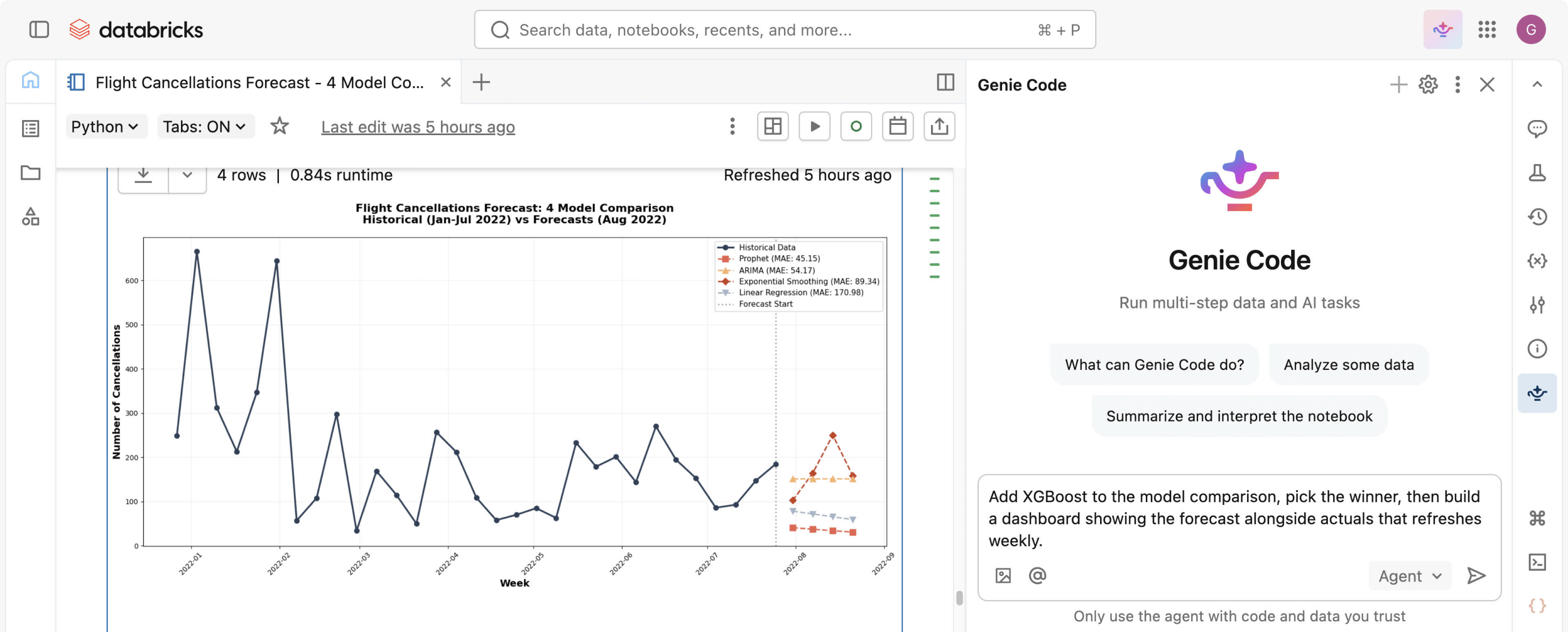
Task: Open the Databricks app switcher grid
Action: tap(1487, 29)
